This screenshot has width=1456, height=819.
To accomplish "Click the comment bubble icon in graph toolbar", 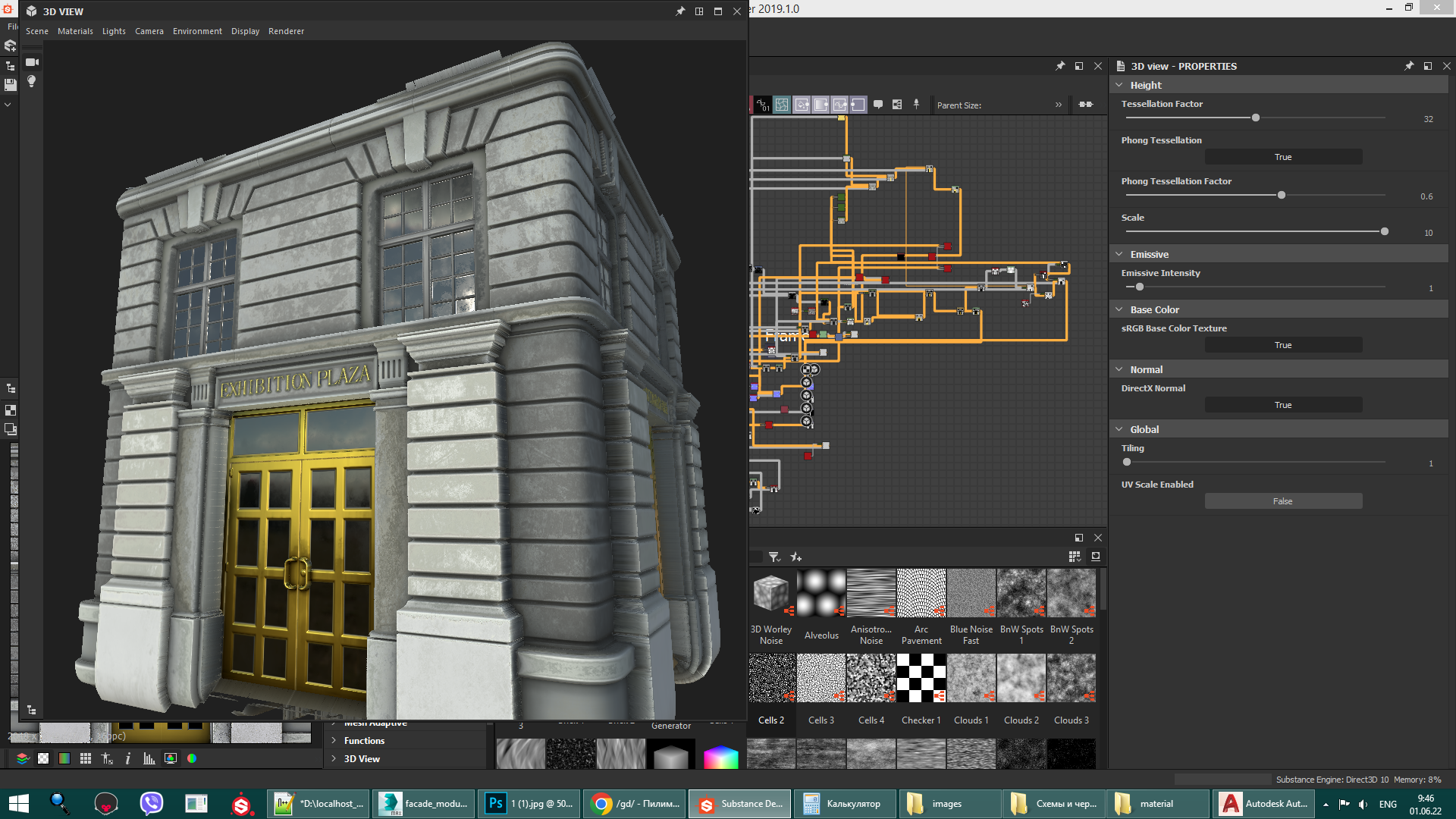I will click(x=878, y=105).
